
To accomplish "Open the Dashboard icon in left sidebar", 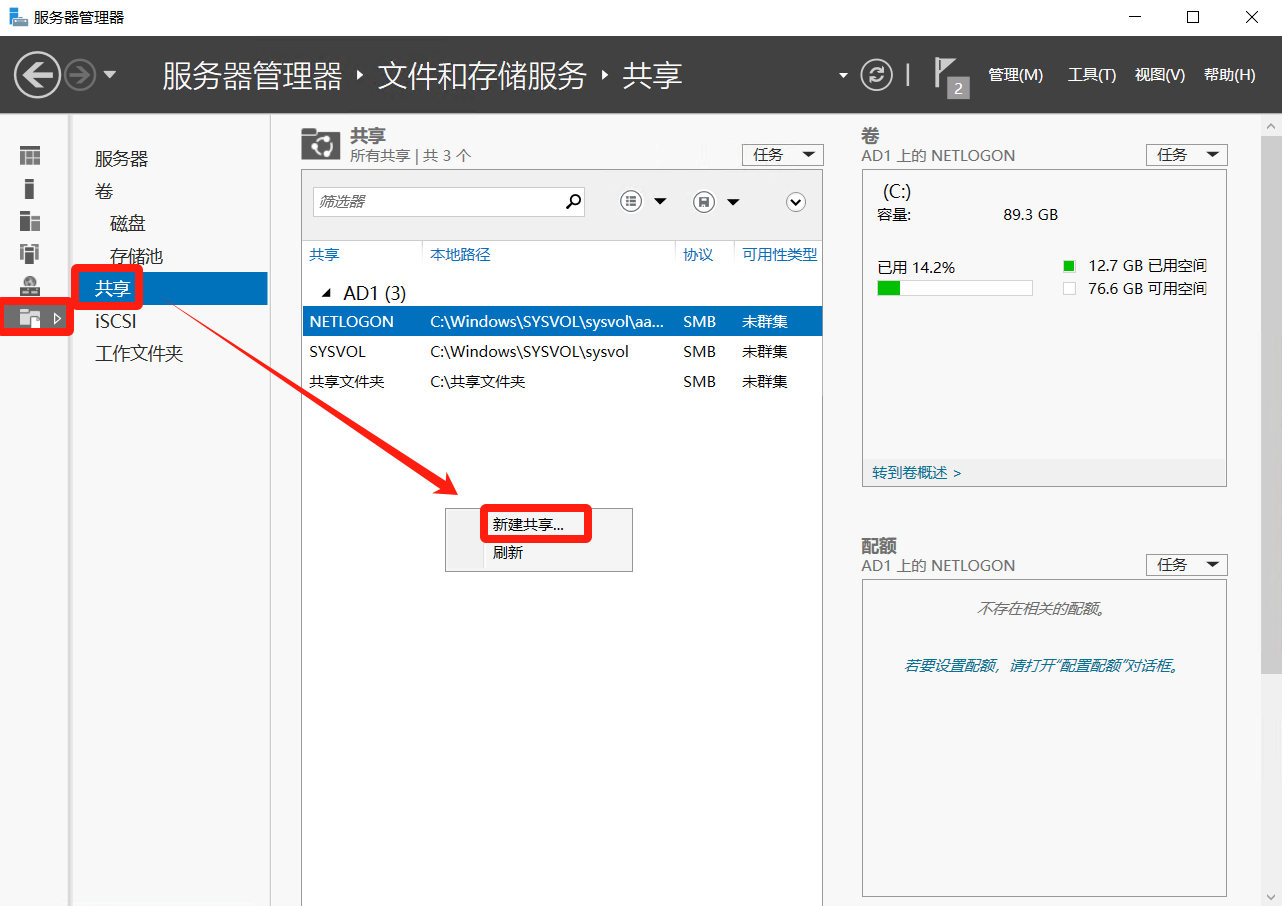I will [30, 156].
